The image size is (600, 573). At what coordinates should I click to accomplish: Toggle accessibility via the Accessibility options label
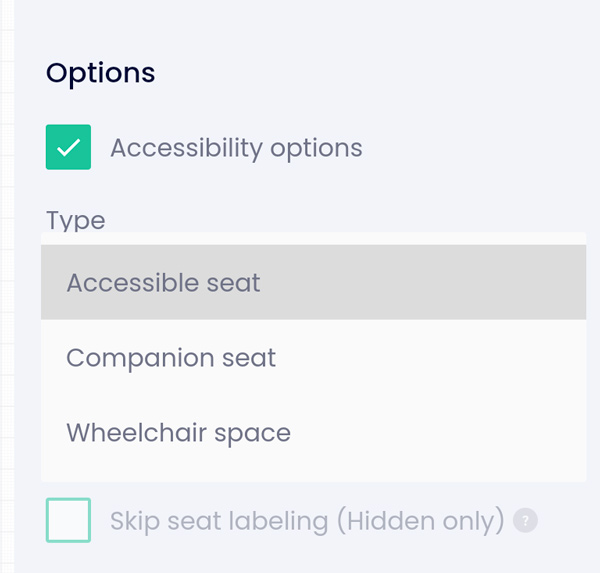(x=236, y=148)
